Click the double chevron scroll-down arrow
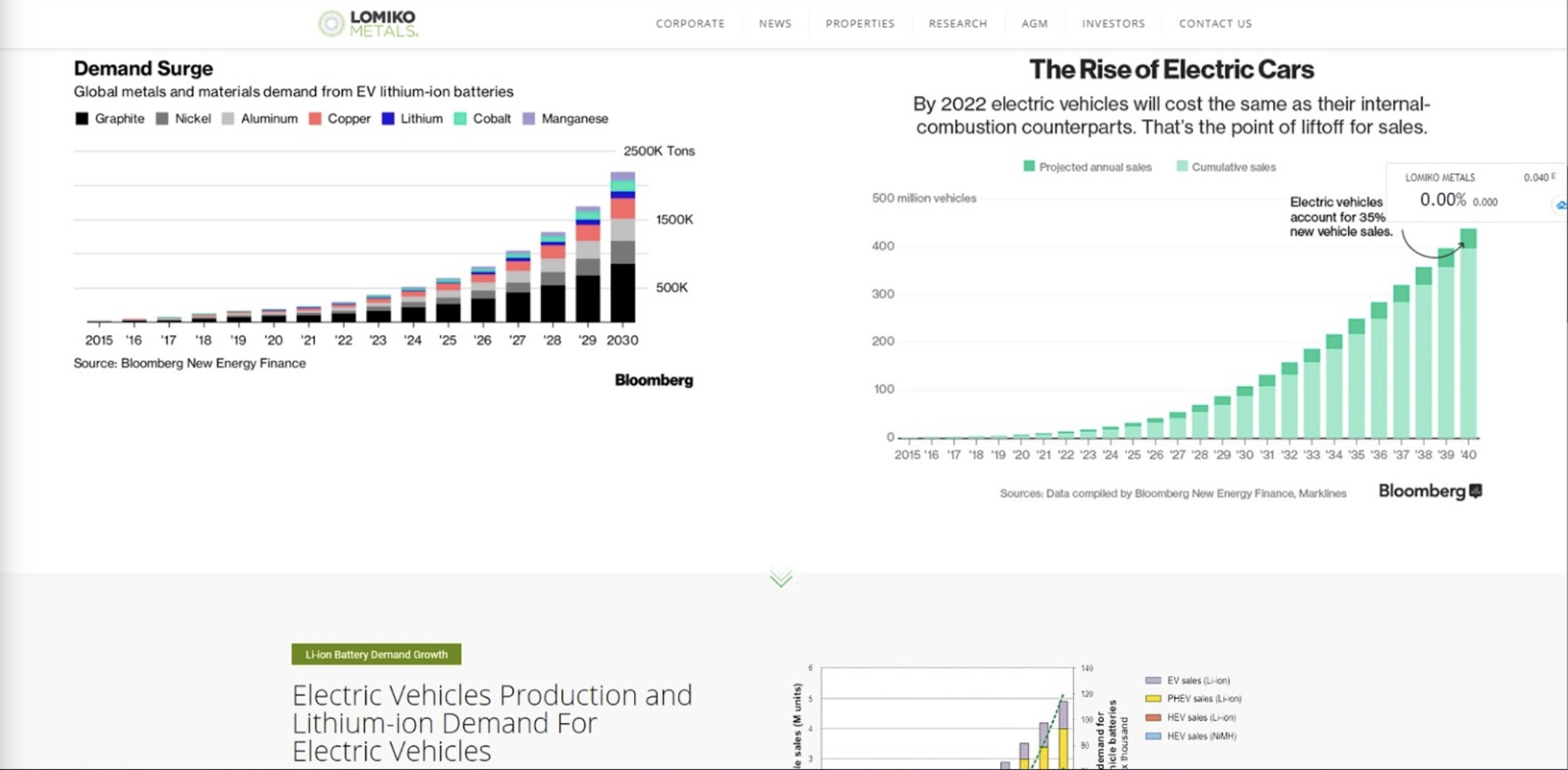The width and height of the screenshot is (1568, 770). point(781,578)
